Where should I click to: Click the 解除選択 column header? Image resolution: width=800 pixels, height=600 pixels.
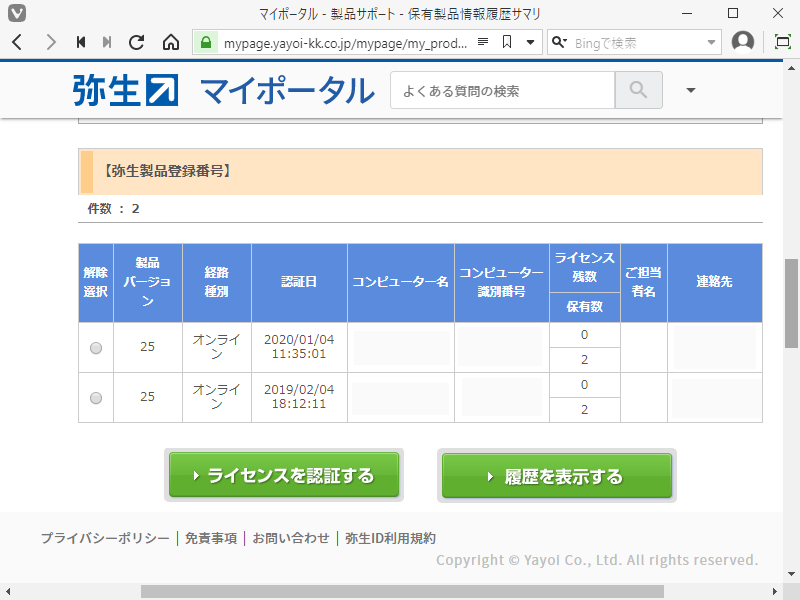click(96, 283)
